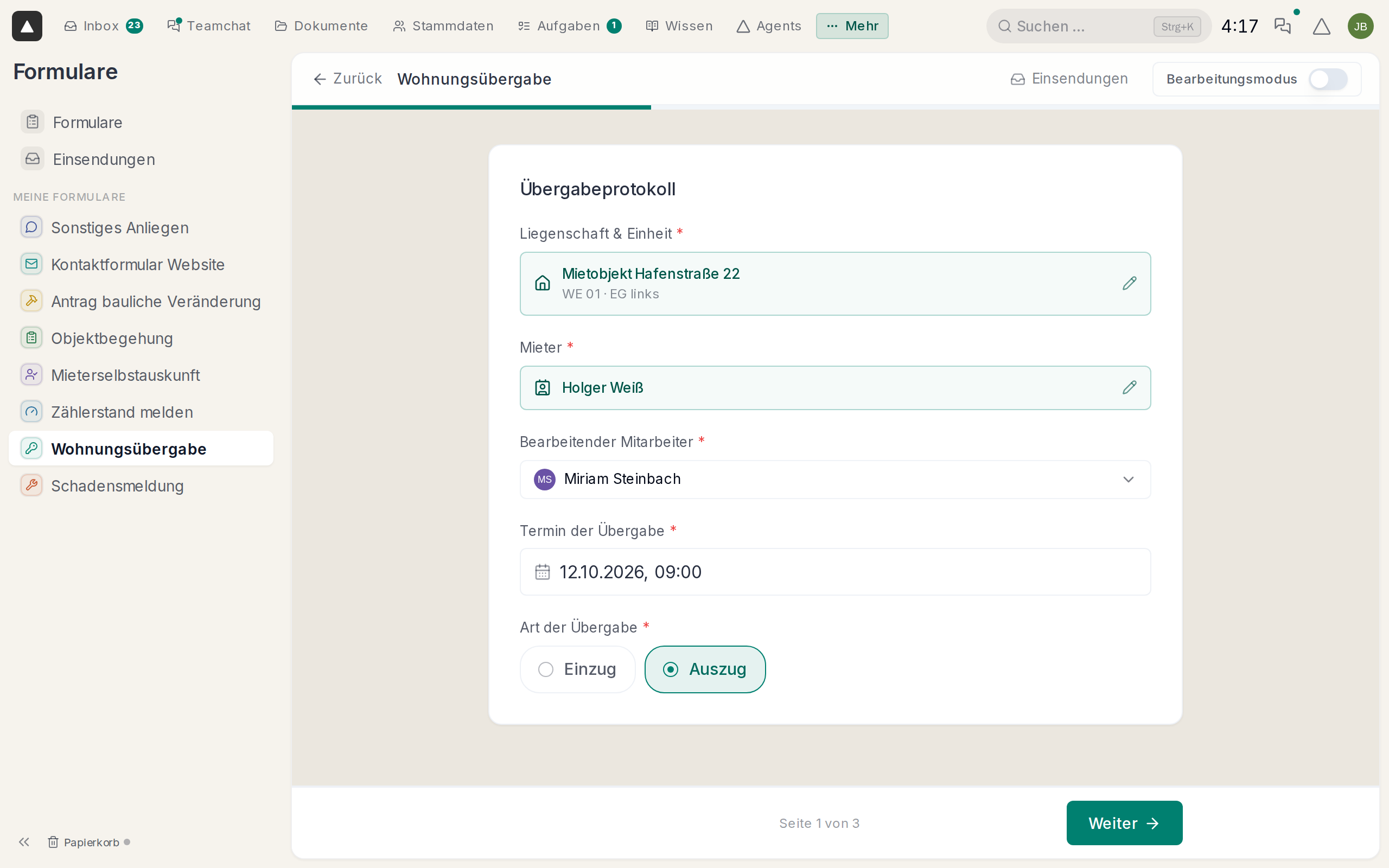The image size is (1389, 868).
Task: Open the Papierkorb trash icon
Action: [x=53, y=841]
